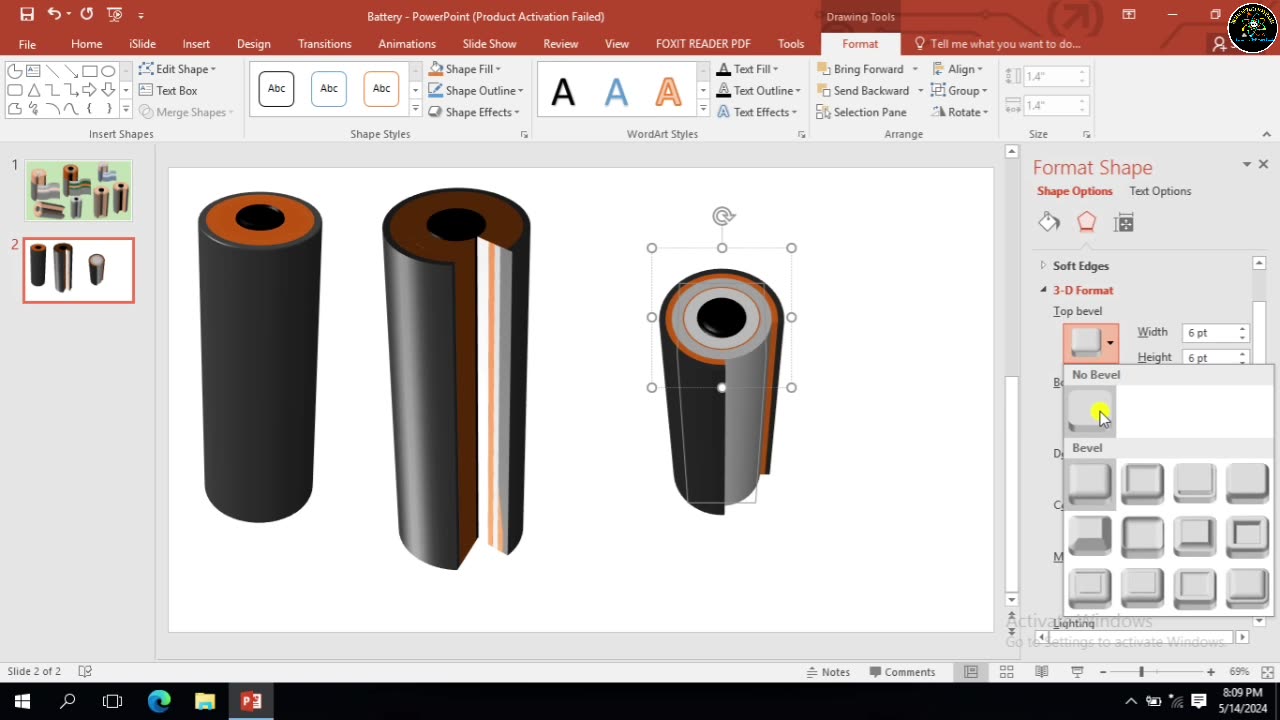Open File Explorer from the taskbar
The image size is (1280, 720).
[x=205, y=701]
